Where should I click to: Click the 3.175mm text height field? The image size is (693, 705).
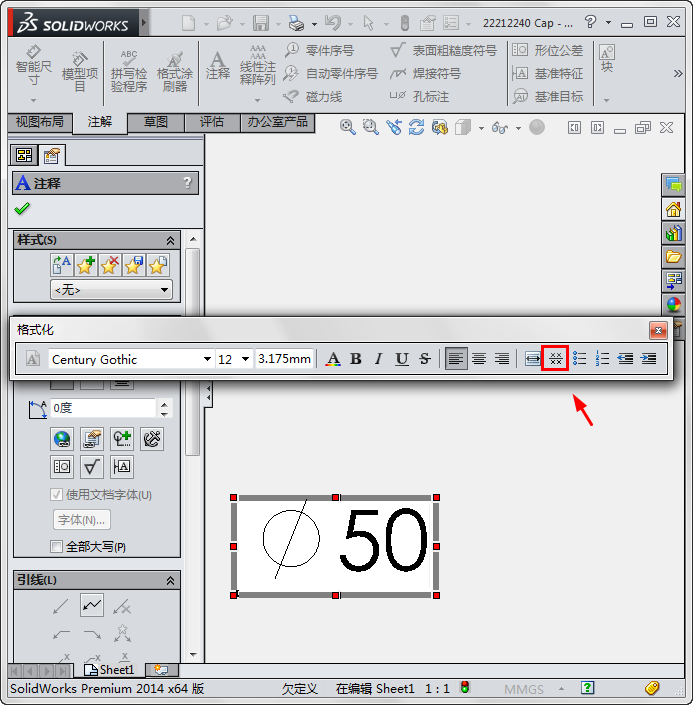[x=284, y=359]
